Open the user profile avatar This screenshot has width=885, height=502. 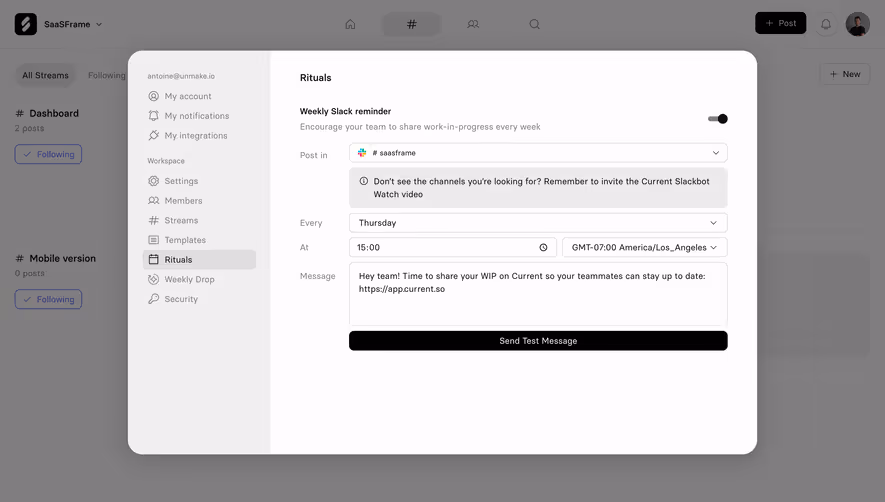click(x=857, y=24)
